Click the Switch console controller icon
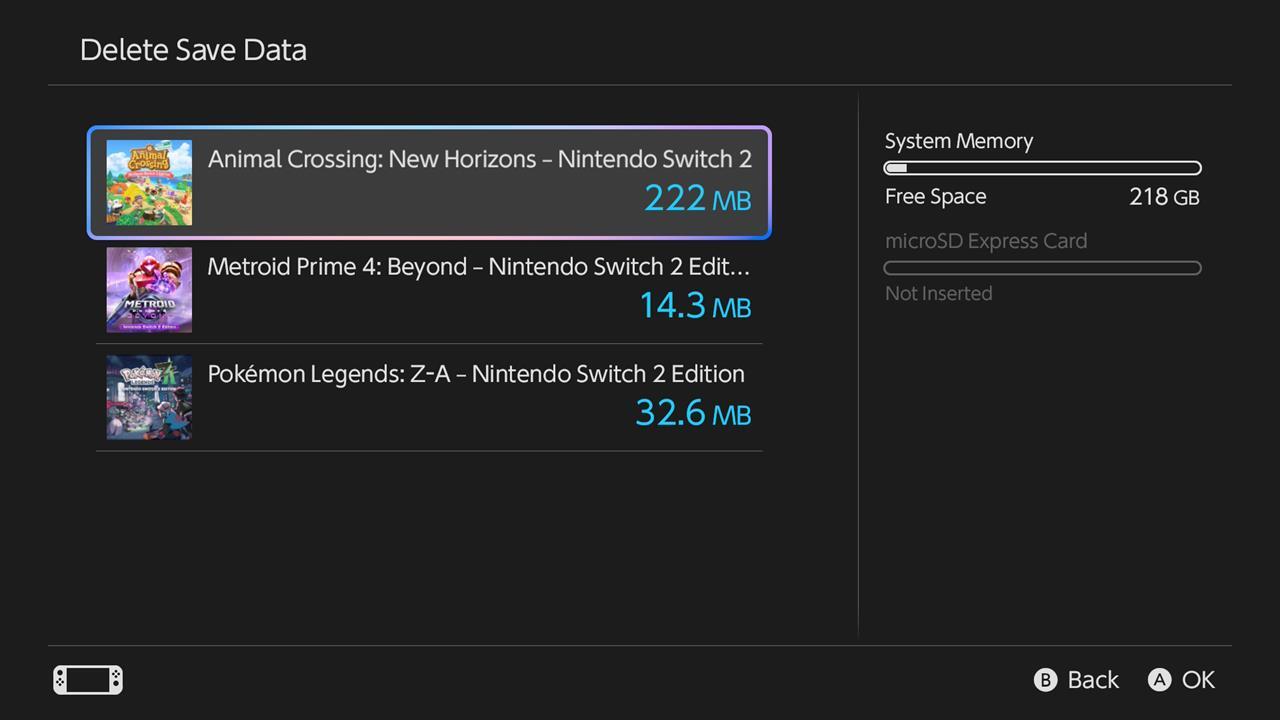Screen dimensions: 1280x720 pos(88,680)
